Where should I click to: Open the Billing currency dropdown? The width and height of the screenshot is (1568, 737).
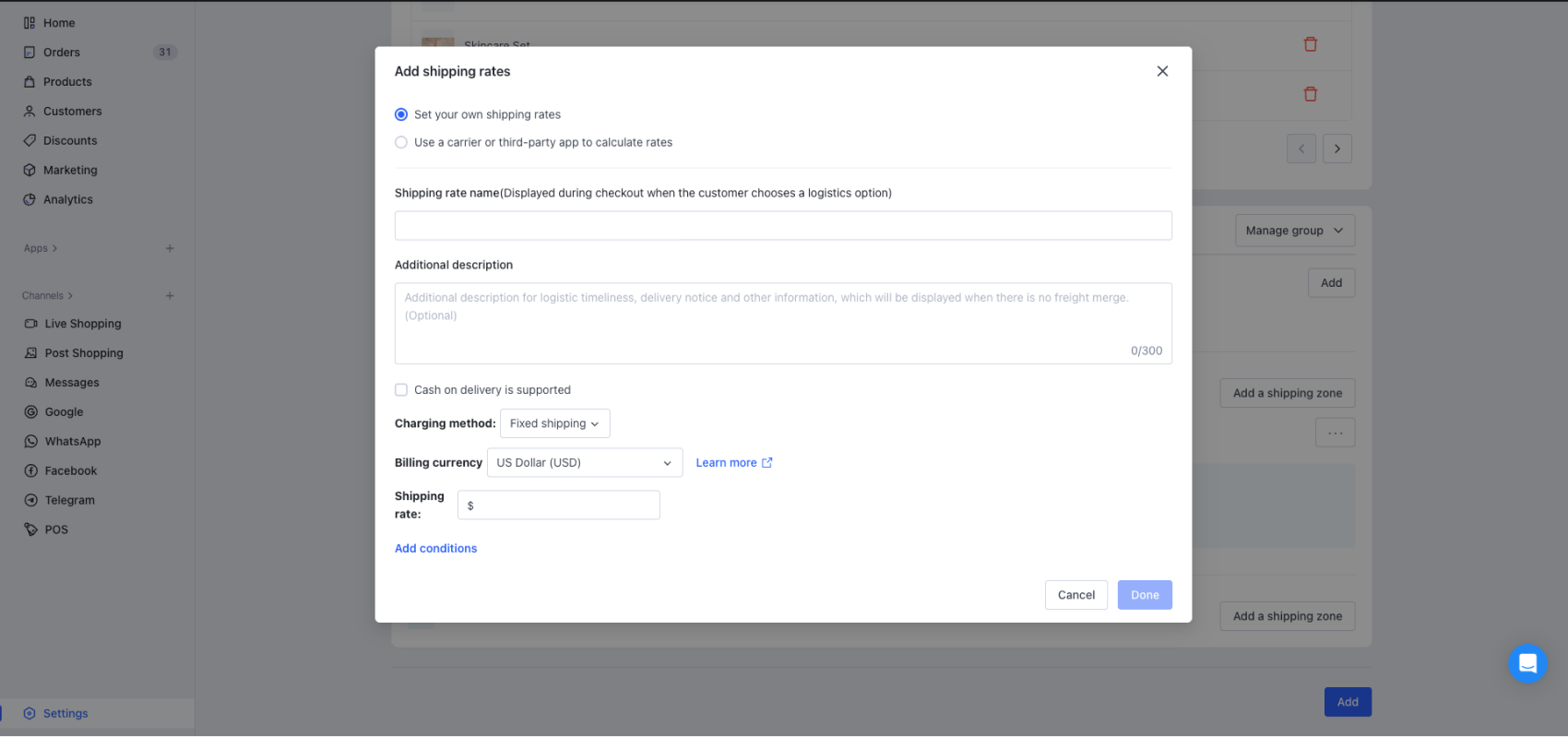pos(584,463)
